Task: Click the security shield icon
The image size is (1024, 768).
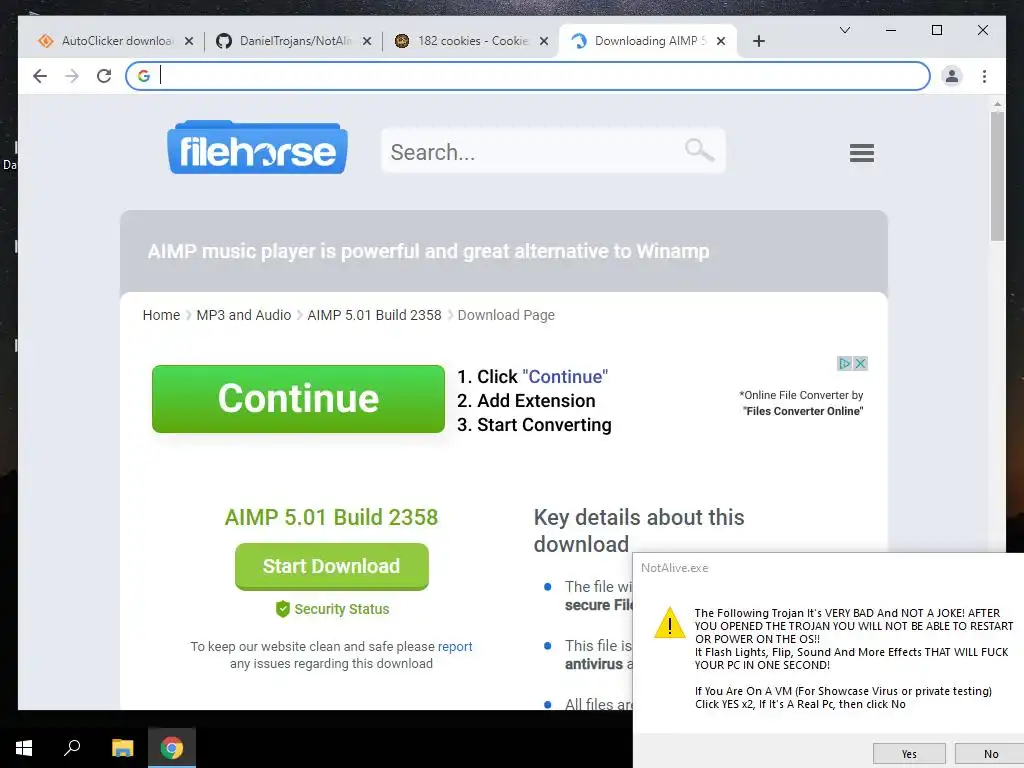Action: pos(283,609)
